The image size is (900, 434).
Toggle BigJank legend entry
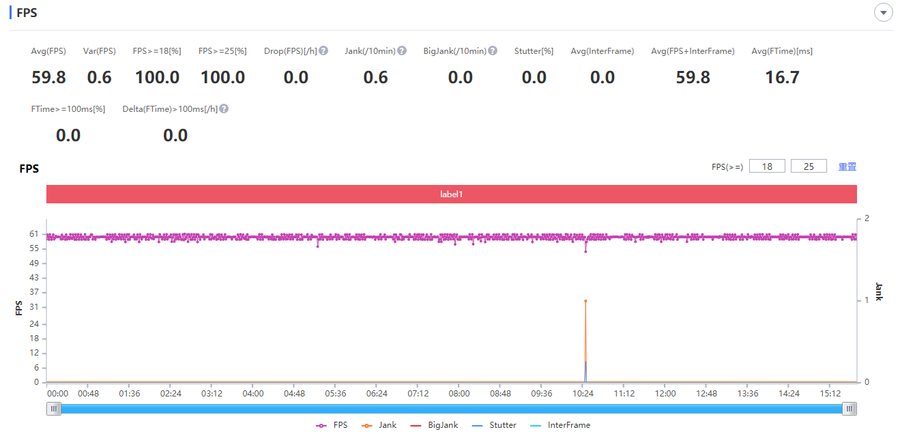[433, 425]
